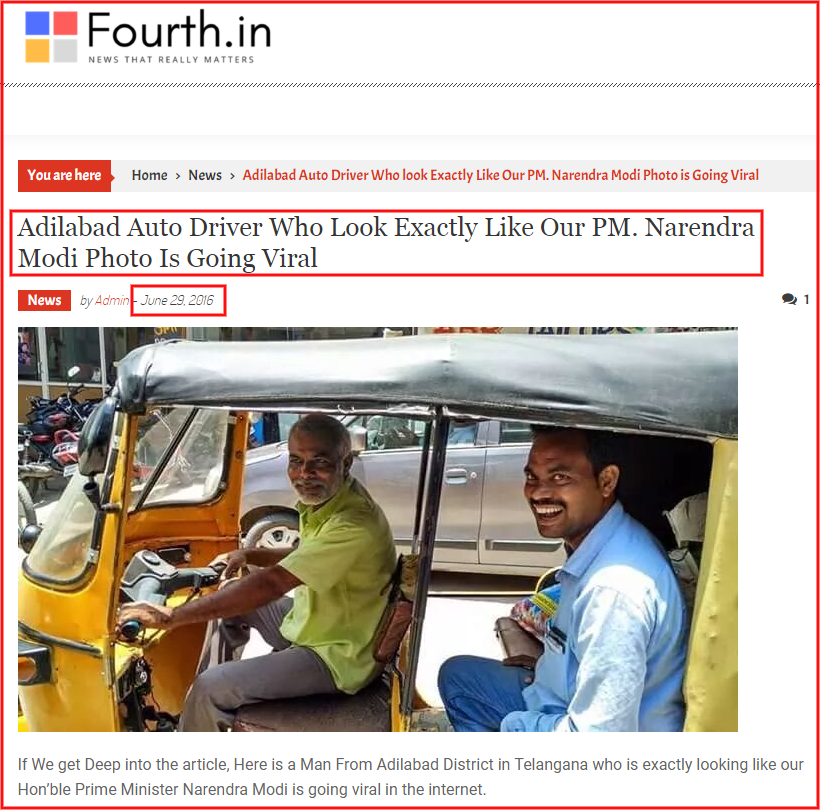Select the red News category tag
The image size is (820, 810).
pos(44,300)
